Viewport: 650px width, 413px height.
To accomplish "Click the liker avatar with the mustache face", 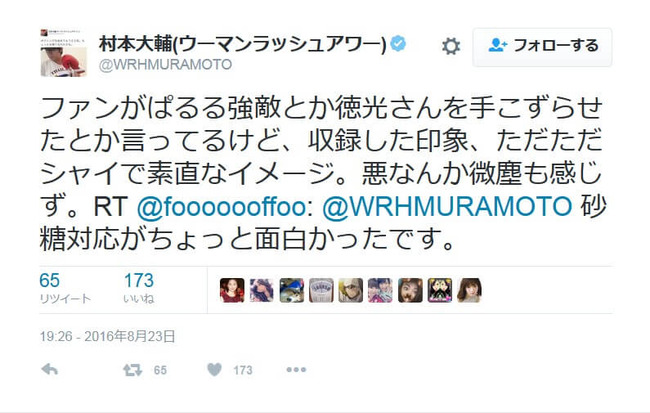I will pos(410,290).
